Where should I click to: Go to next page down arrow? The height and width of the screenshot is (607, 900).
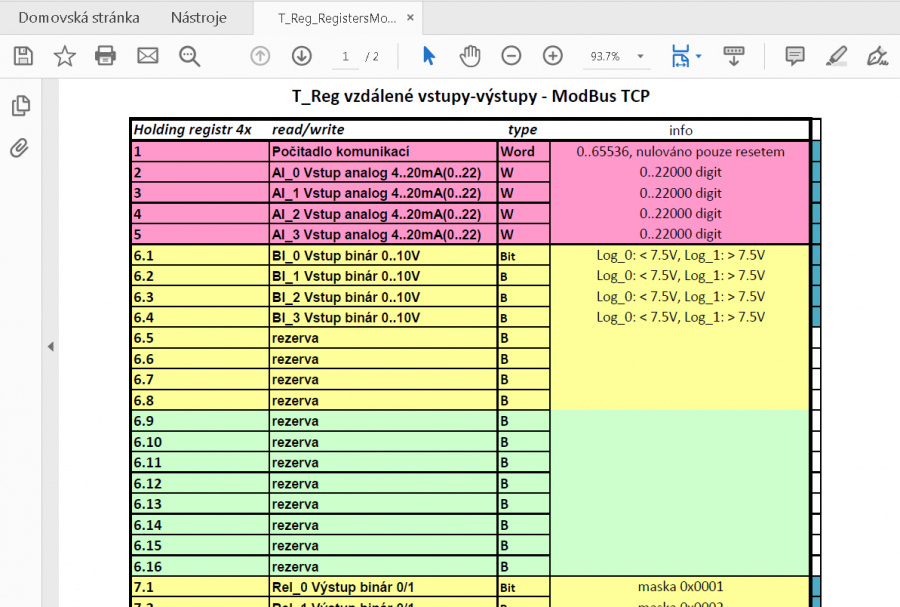(x=302, y=56)
